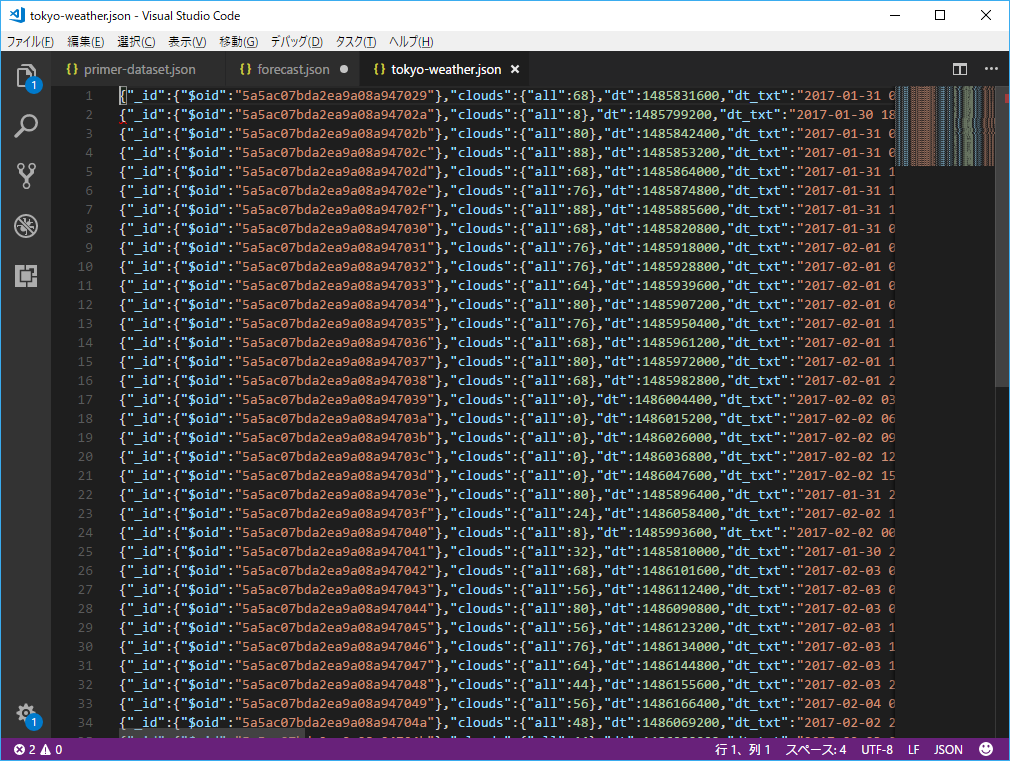Click the oid value 5a5ac07bda2ea9a08a94703f
Screen dimensions: 1010x762
(335, 514)
